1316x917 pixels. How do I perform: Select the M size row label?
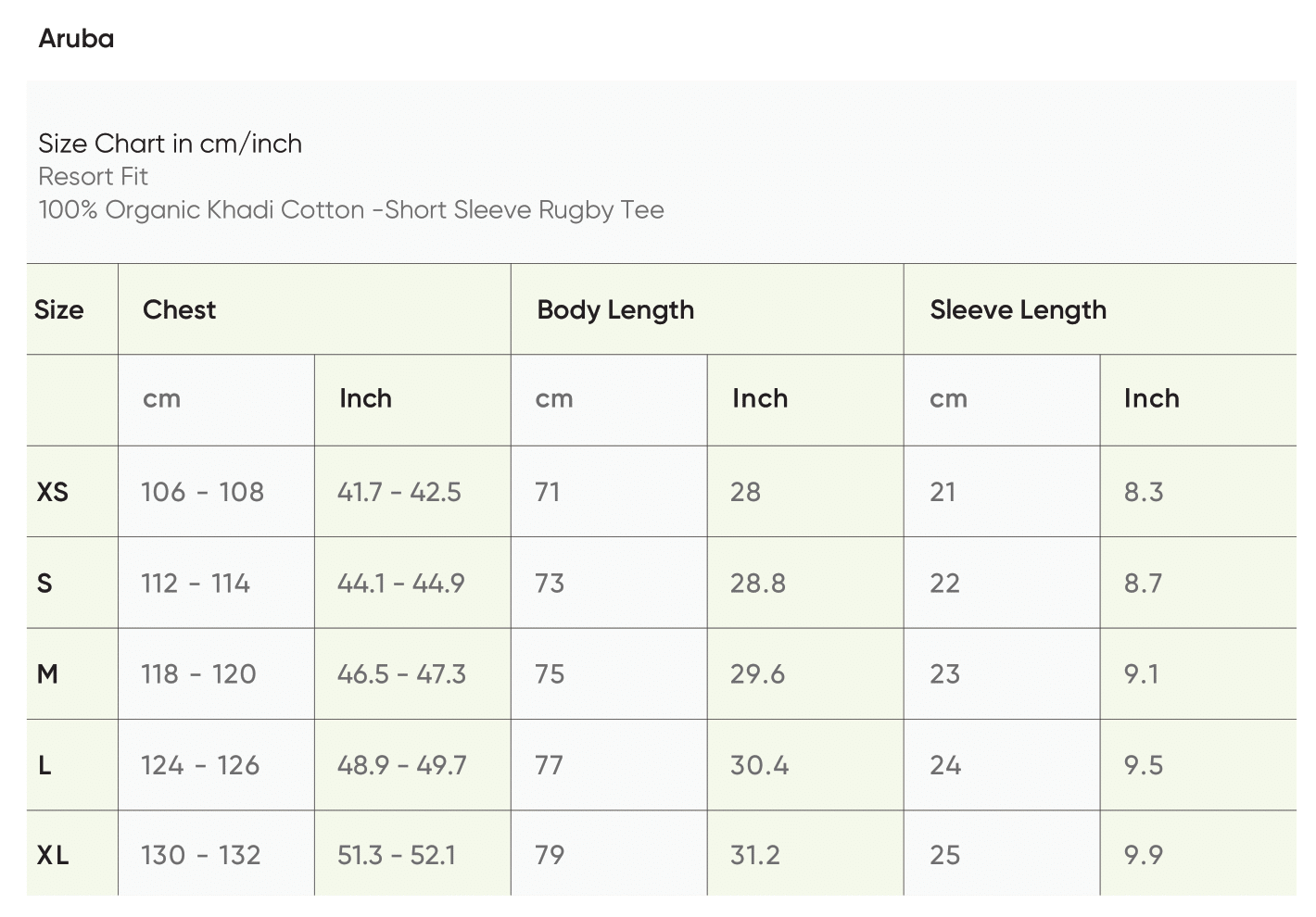47,674
